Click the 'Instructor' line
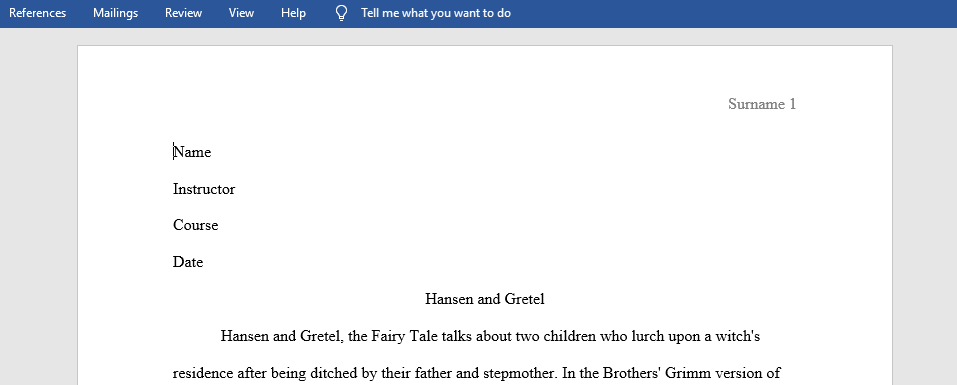Viewport: 957px width, 385px height. pos(204,189)
